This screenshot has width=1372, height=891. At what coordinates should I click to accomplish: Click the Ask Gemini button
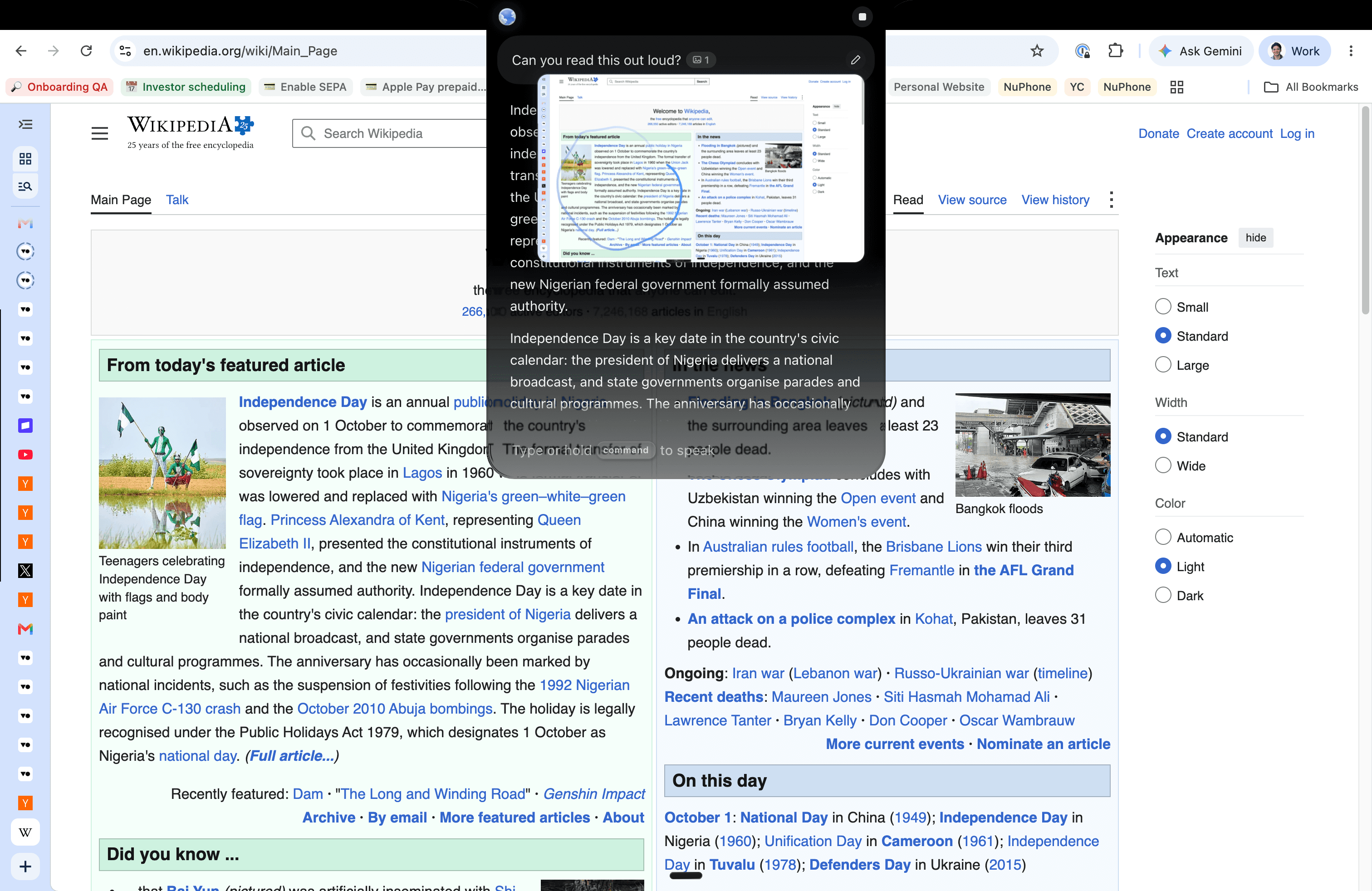point(1201,51)
